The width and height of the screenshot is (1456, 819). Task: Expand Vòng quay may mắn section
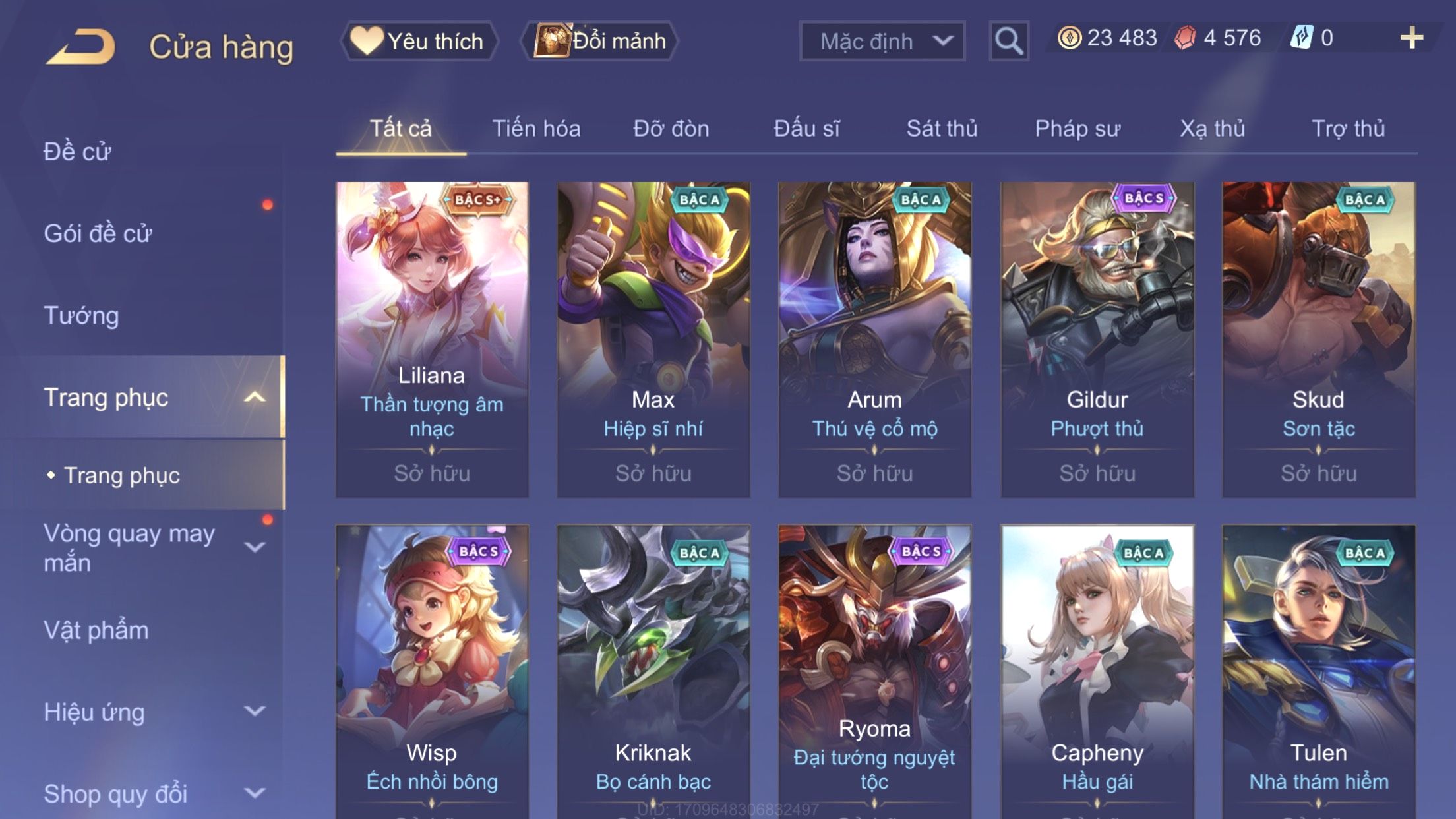pos(255,547)
